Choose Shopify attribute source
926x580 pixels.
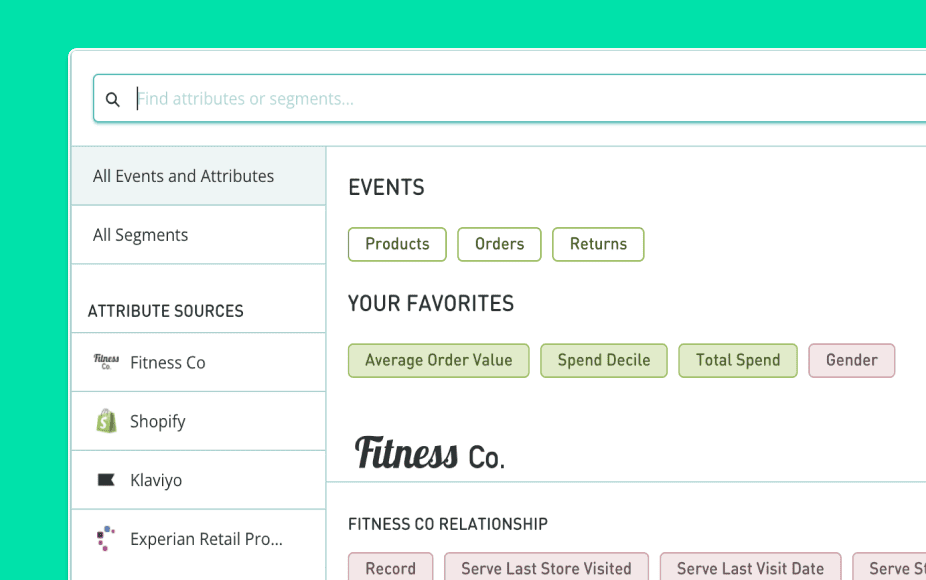coord(198,421)
